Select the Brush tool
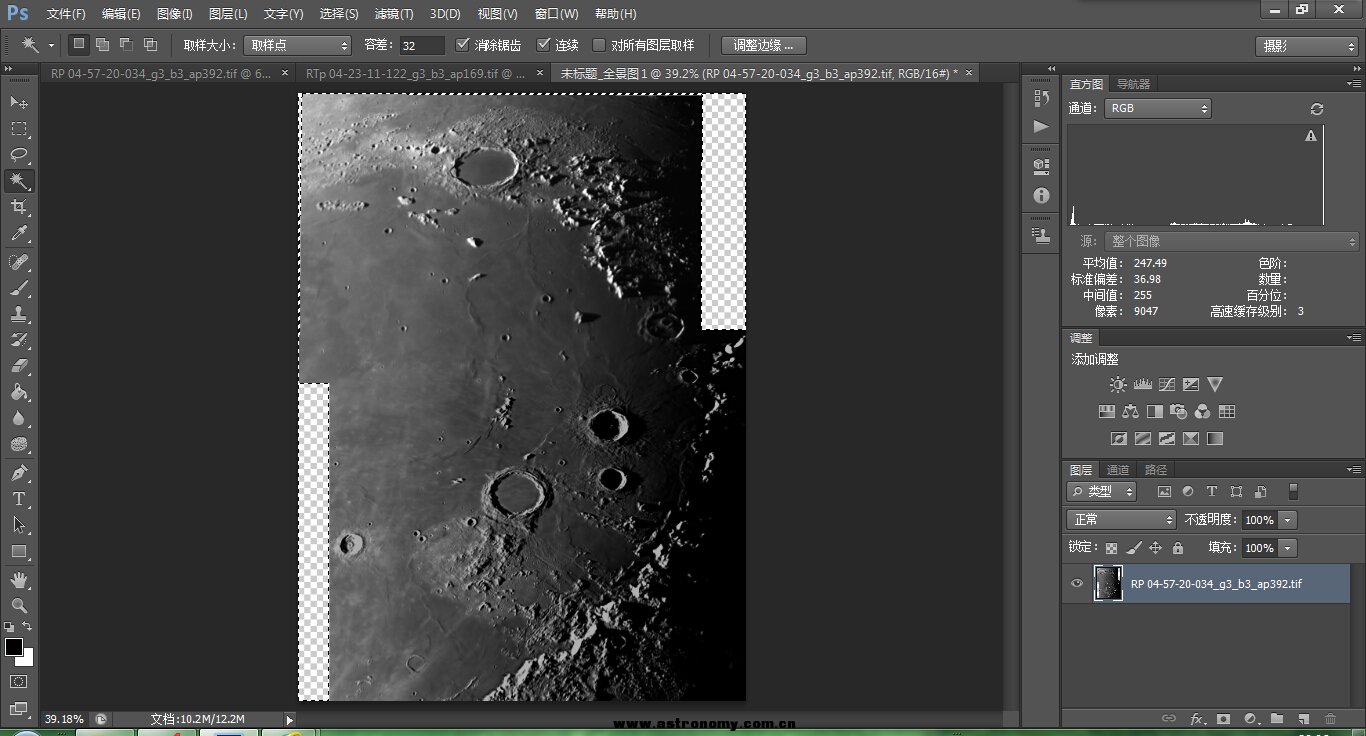The image size is (1366, 736). [19, 288]
